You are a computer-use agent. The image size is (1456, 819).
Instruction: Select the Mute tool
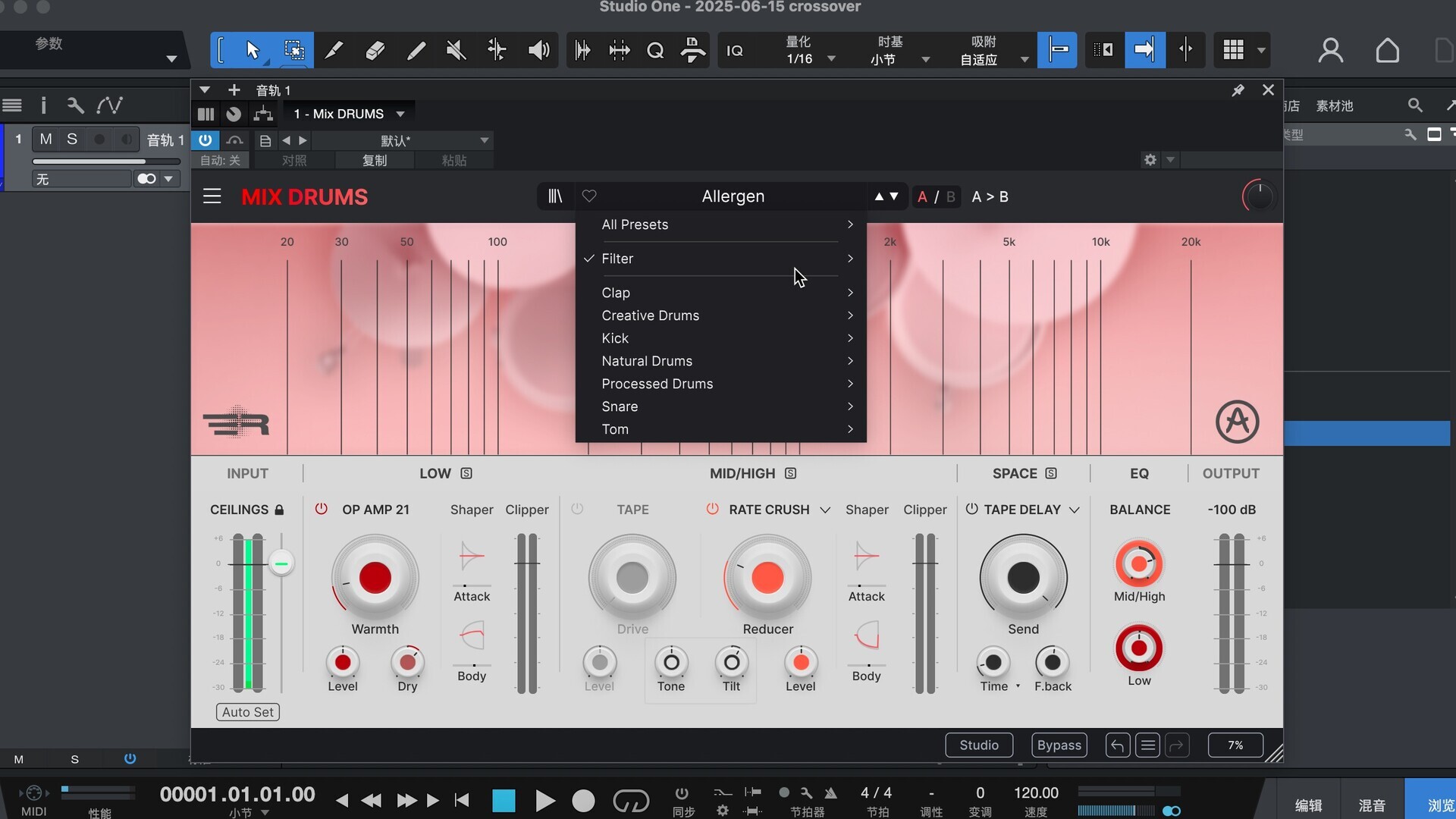(457, 51)
